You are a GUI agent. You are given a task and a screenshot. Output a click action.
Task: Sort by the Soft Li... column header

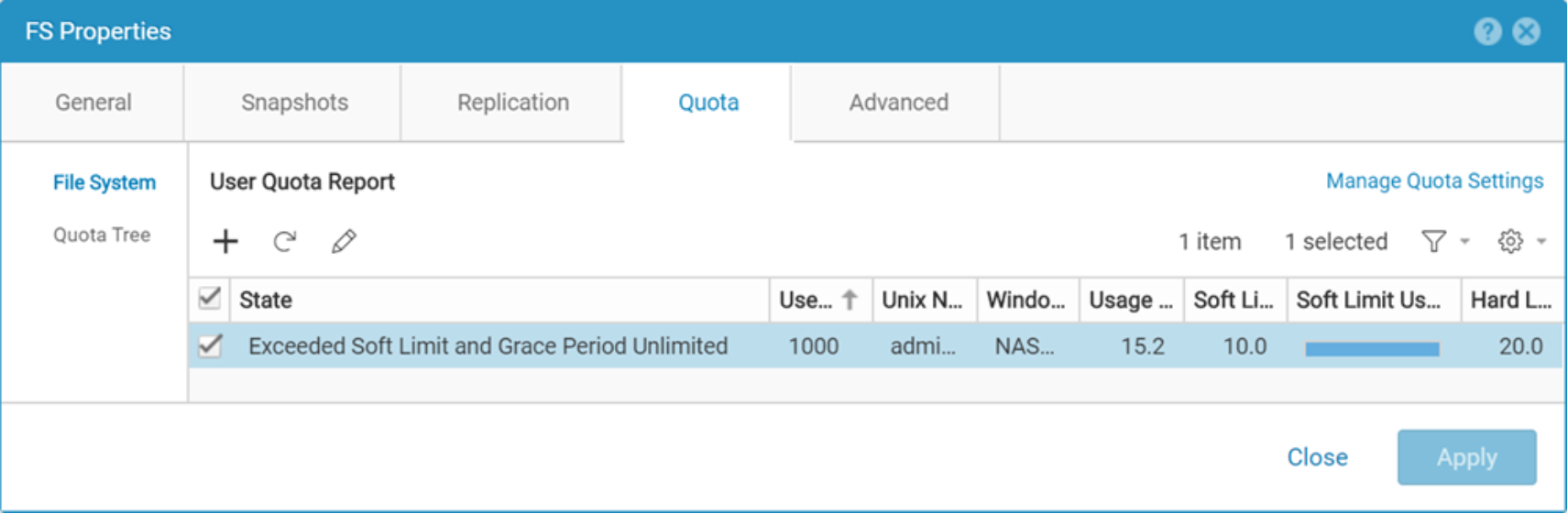(x=1234, y=300)
